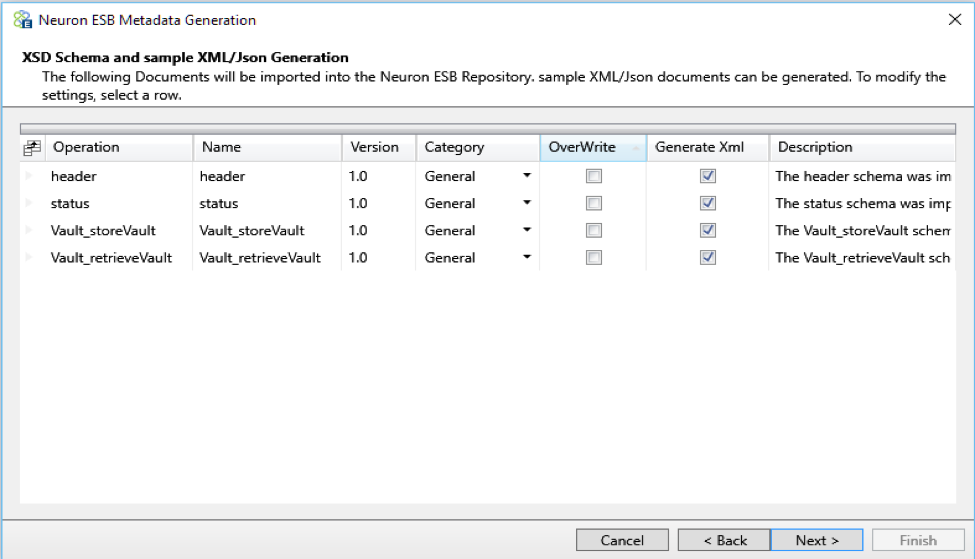Check OverWrite for Vault_retrieveVault
This screenshot has width=975, height=559.
point(594,257)
